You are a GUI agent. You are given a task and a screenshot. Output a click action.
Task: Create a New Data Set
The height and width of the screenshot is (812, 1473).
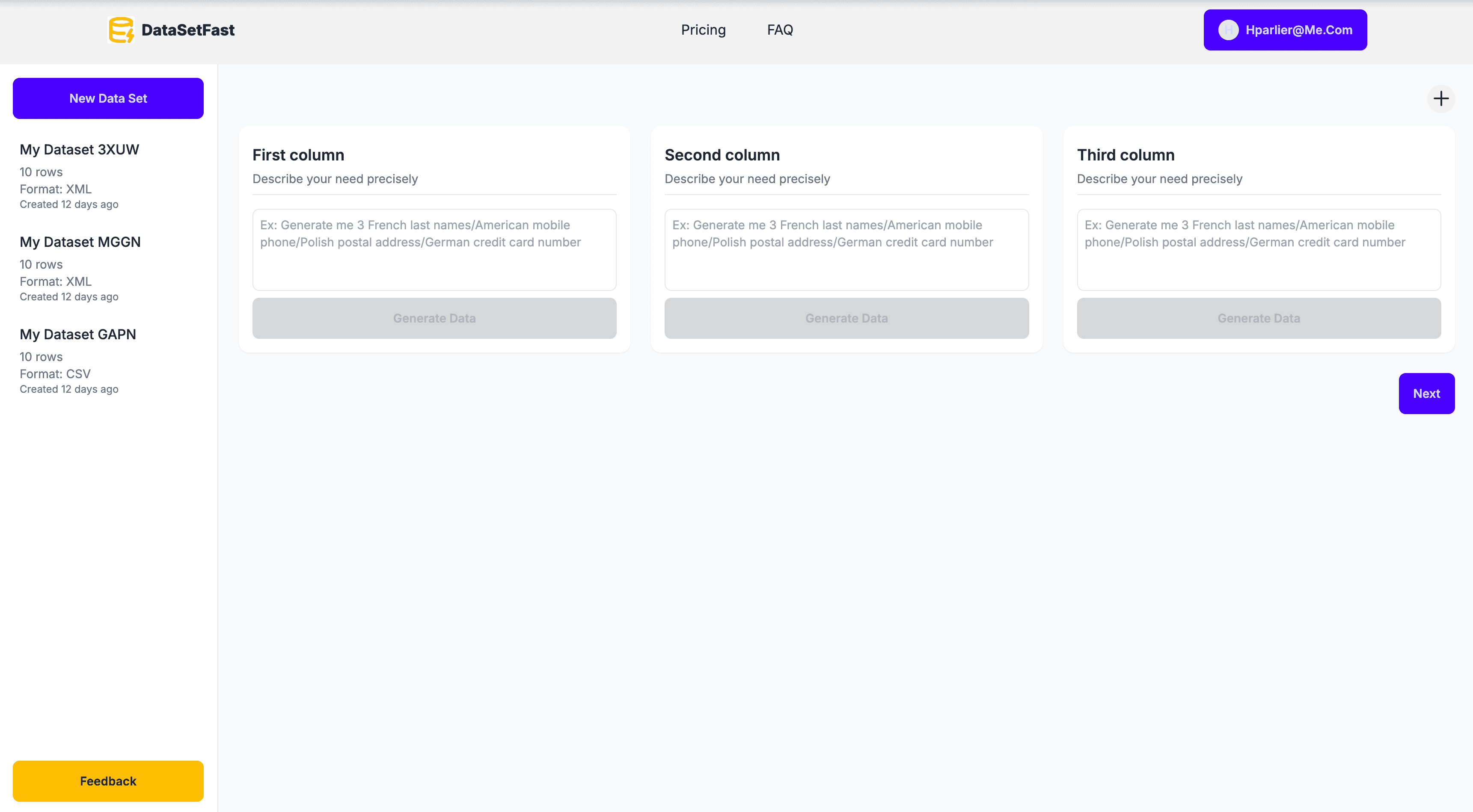pos(108,98)
